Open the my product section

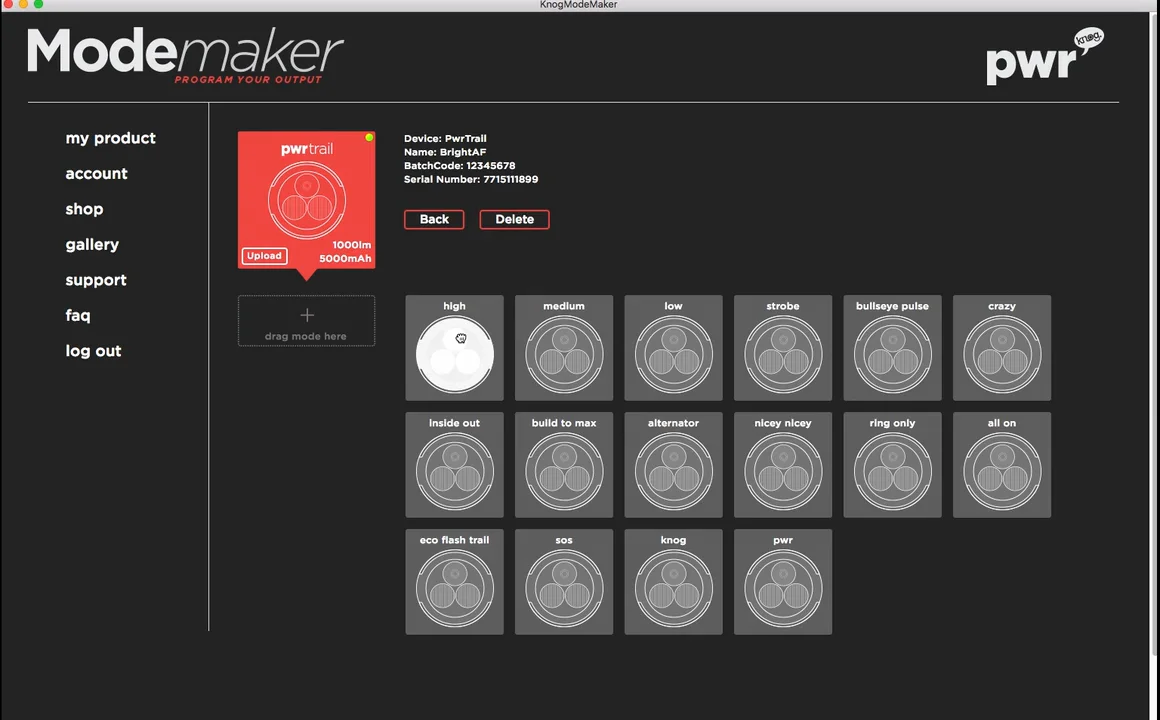click(110, 138)
